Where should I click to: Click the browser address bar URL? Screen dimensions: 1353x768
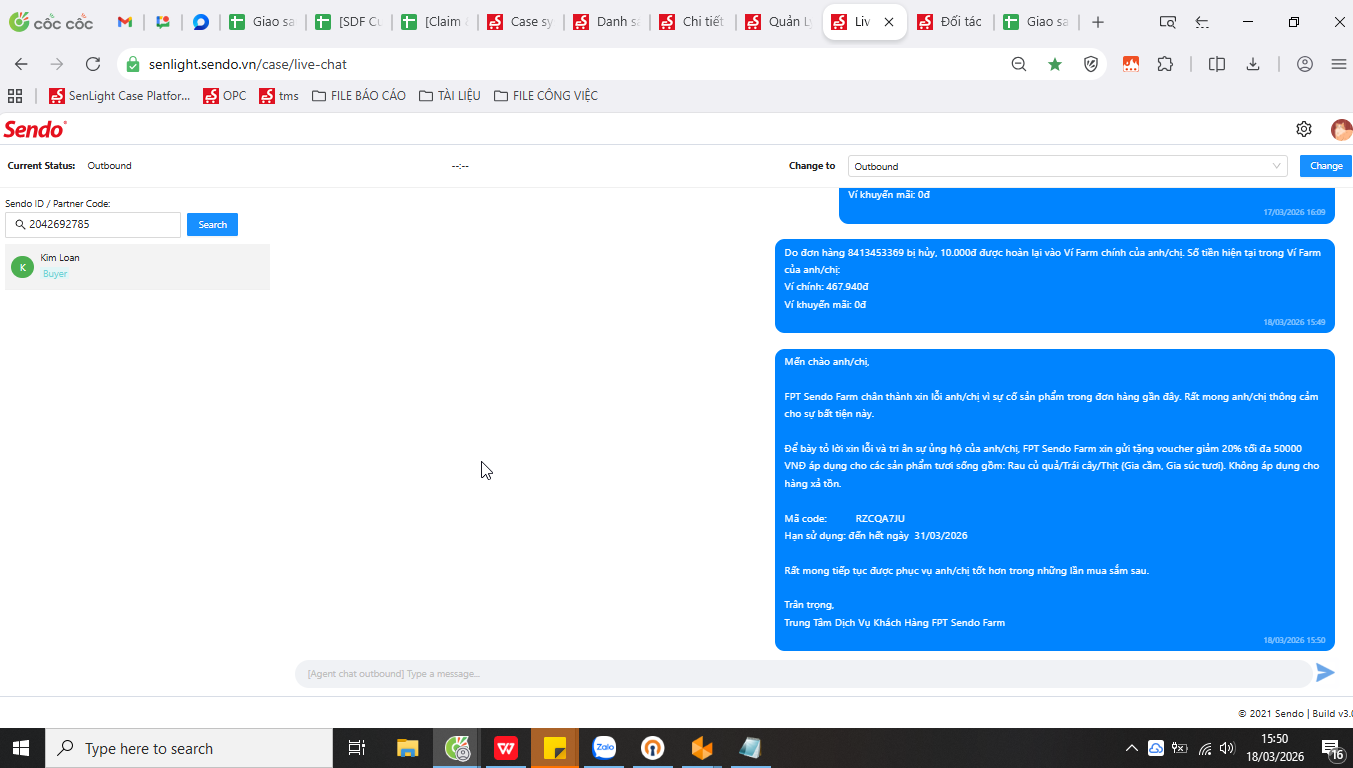click(248, 64)
